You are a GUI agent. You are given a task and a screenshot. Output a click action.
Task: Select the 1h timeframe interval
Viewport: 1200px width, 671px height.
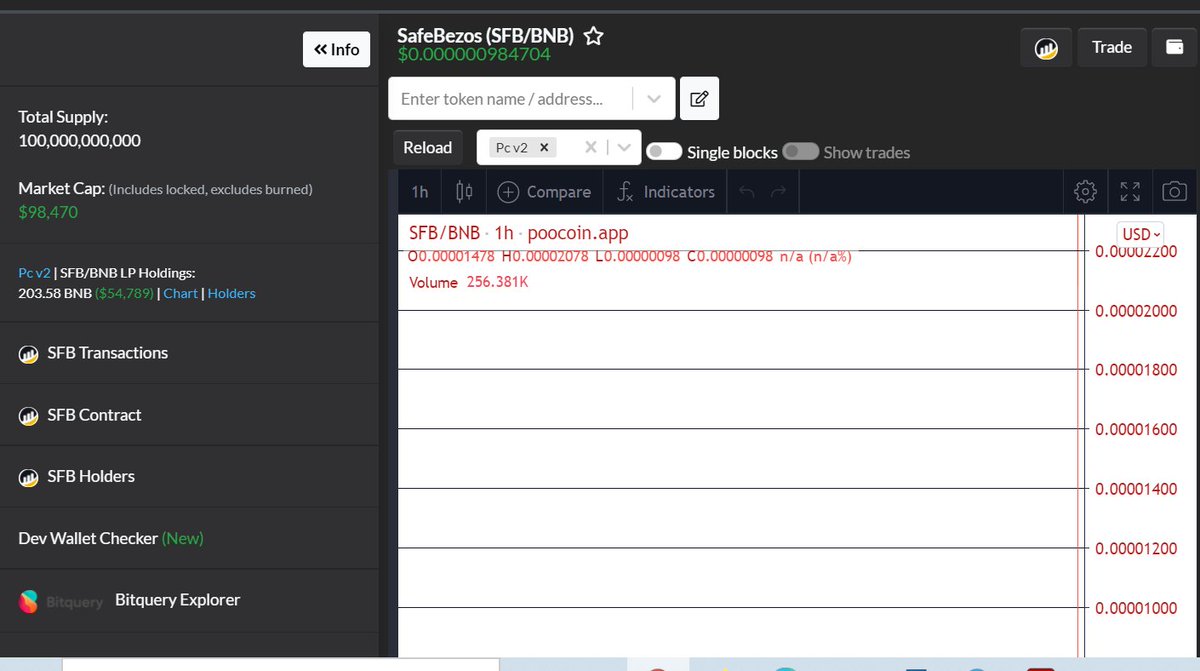[420, 192]
